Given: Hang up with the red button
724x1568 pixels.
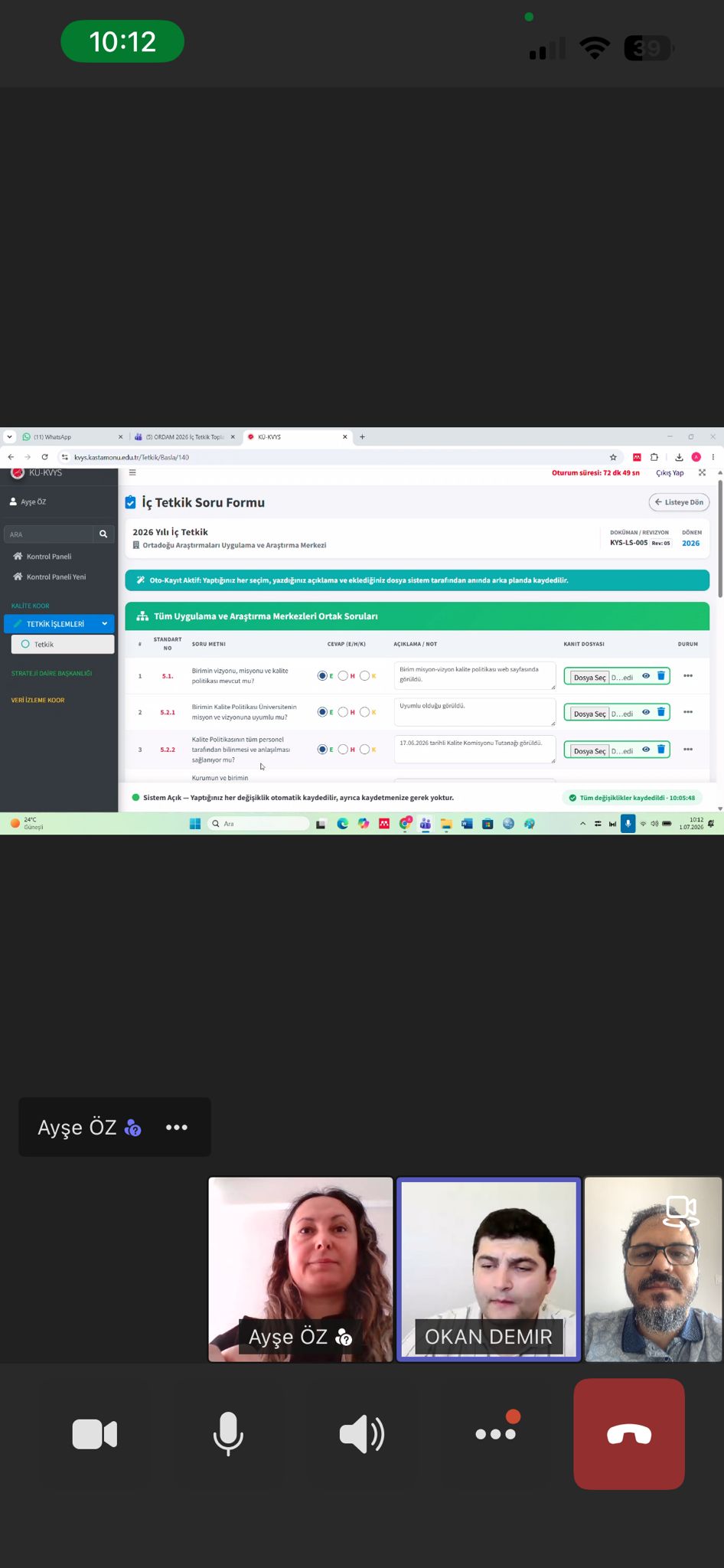Looking at the screenshot, I should tap(629, 1434).
